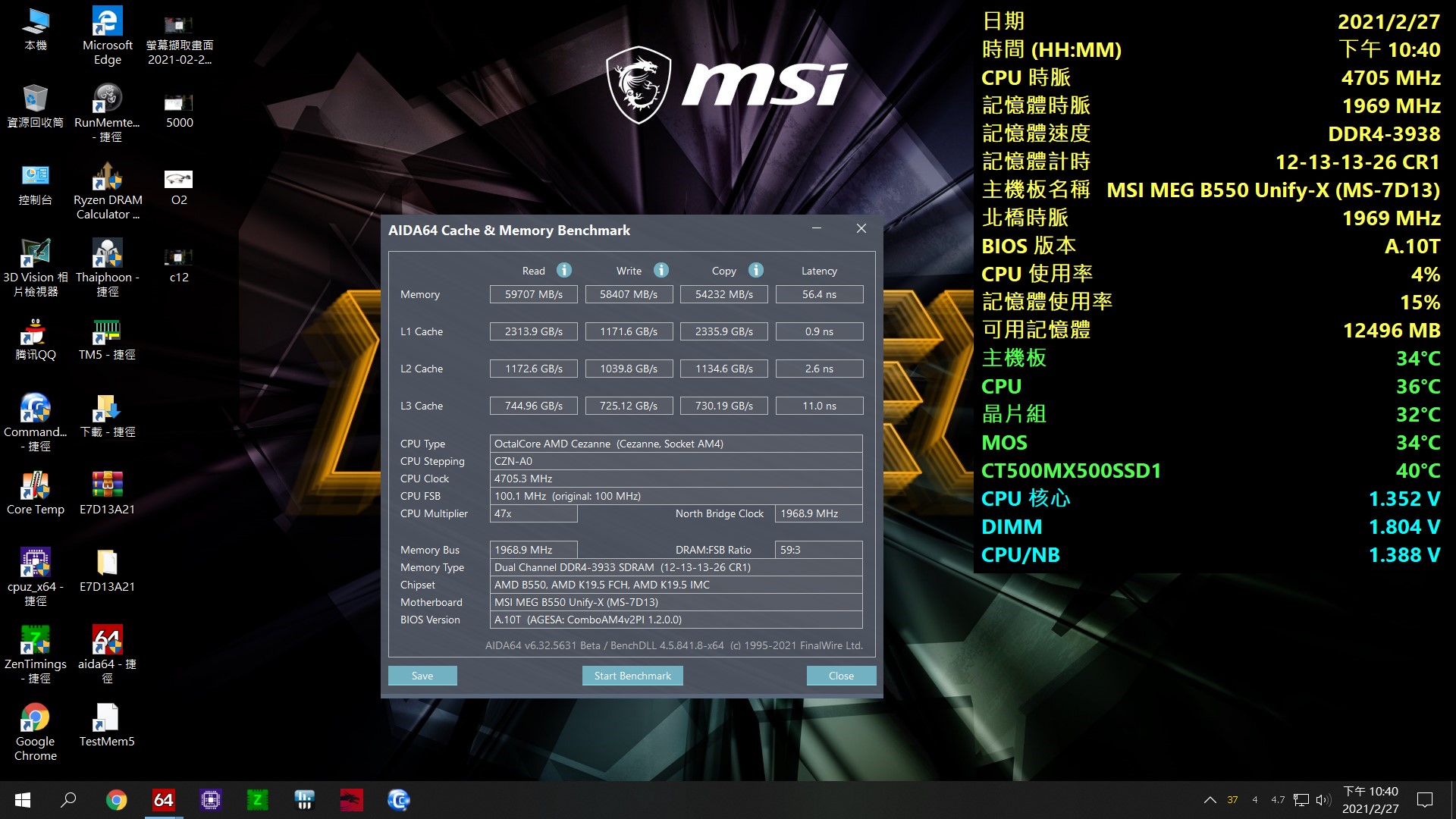
Task: Click the Start Benchmark button
Action: click(x=632, y=676)
